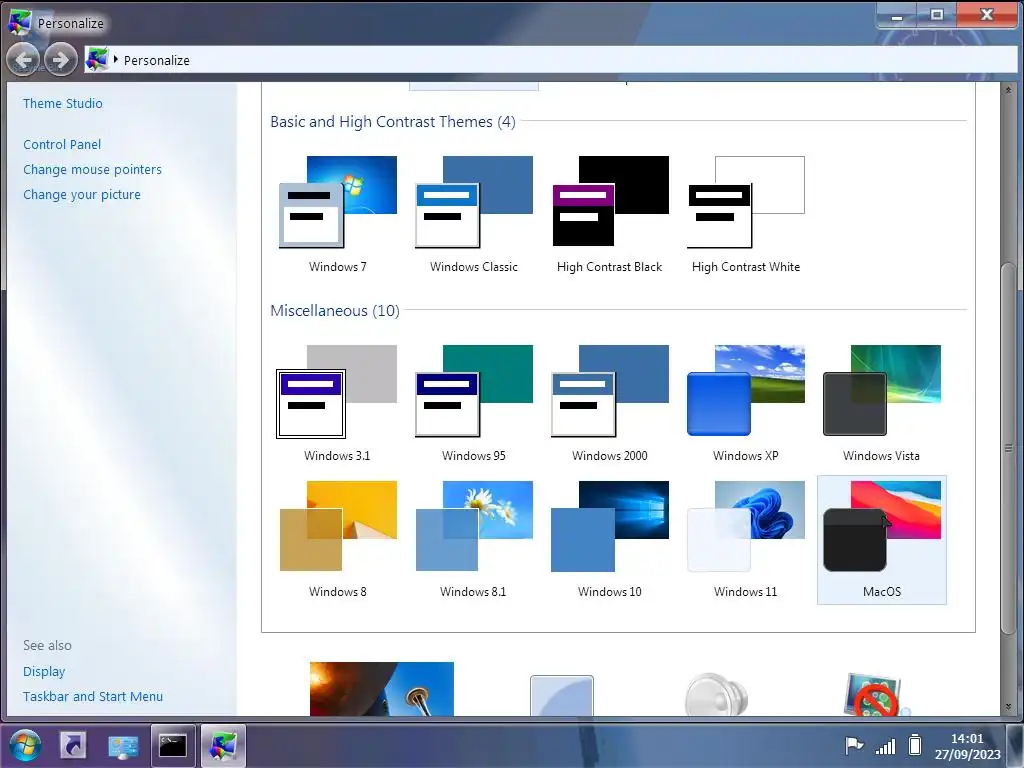This screenshot has height=768, width=1024.
Task: Apply the Windows XP theme
Action: 746,403
